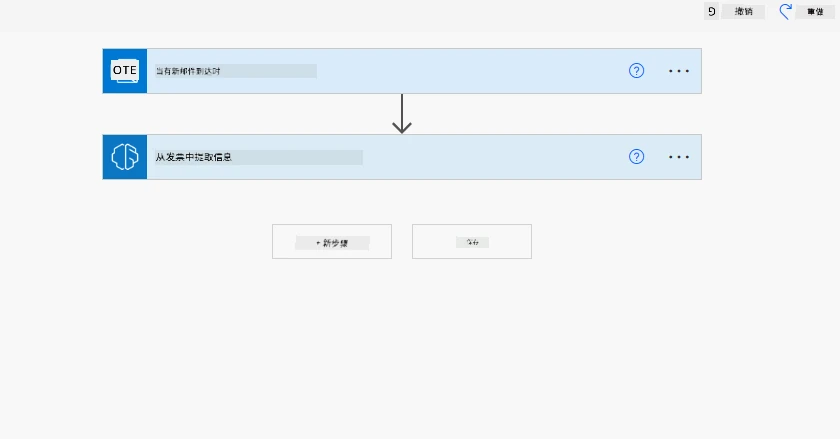Click the + 新步骤 new step button

332,242
